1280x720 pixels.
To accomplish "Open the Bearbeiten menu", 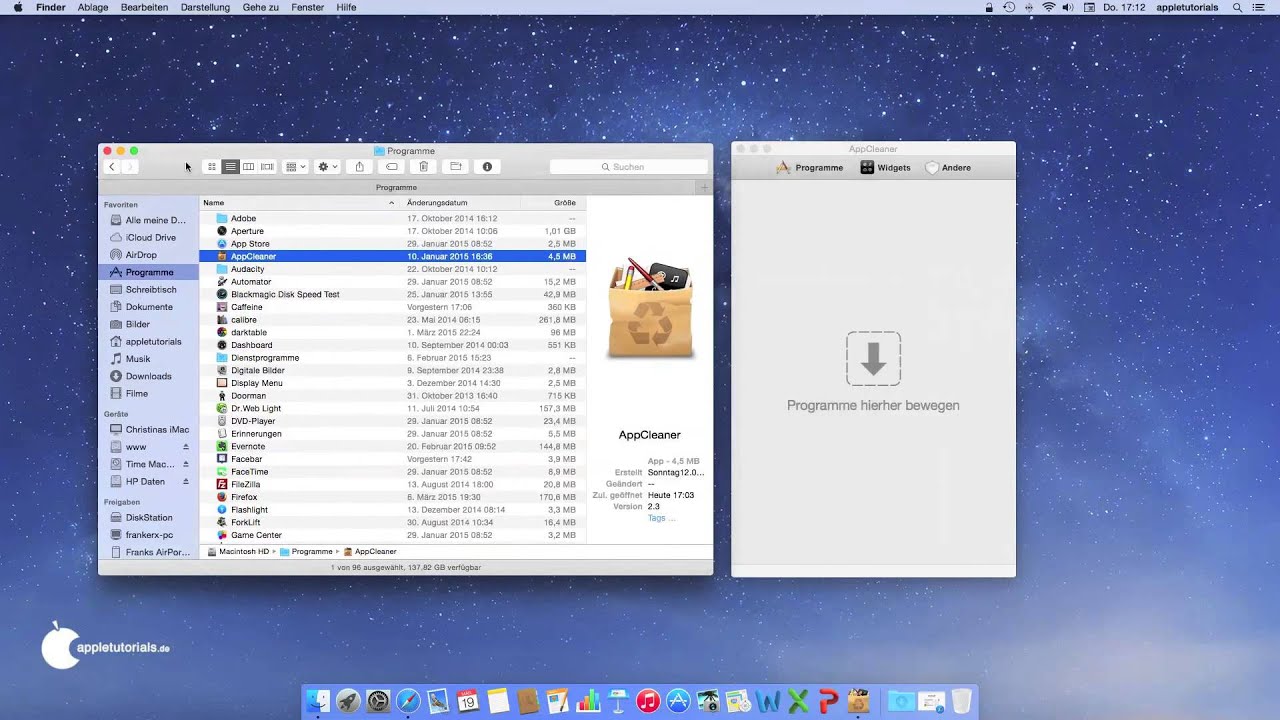I will (x=144, y=7).
